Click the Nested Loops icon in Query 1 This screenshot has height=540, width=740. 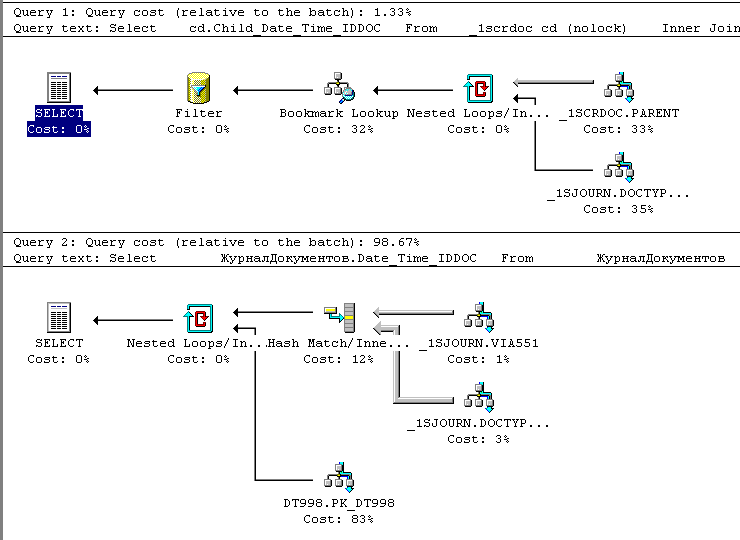click(480, 89)
